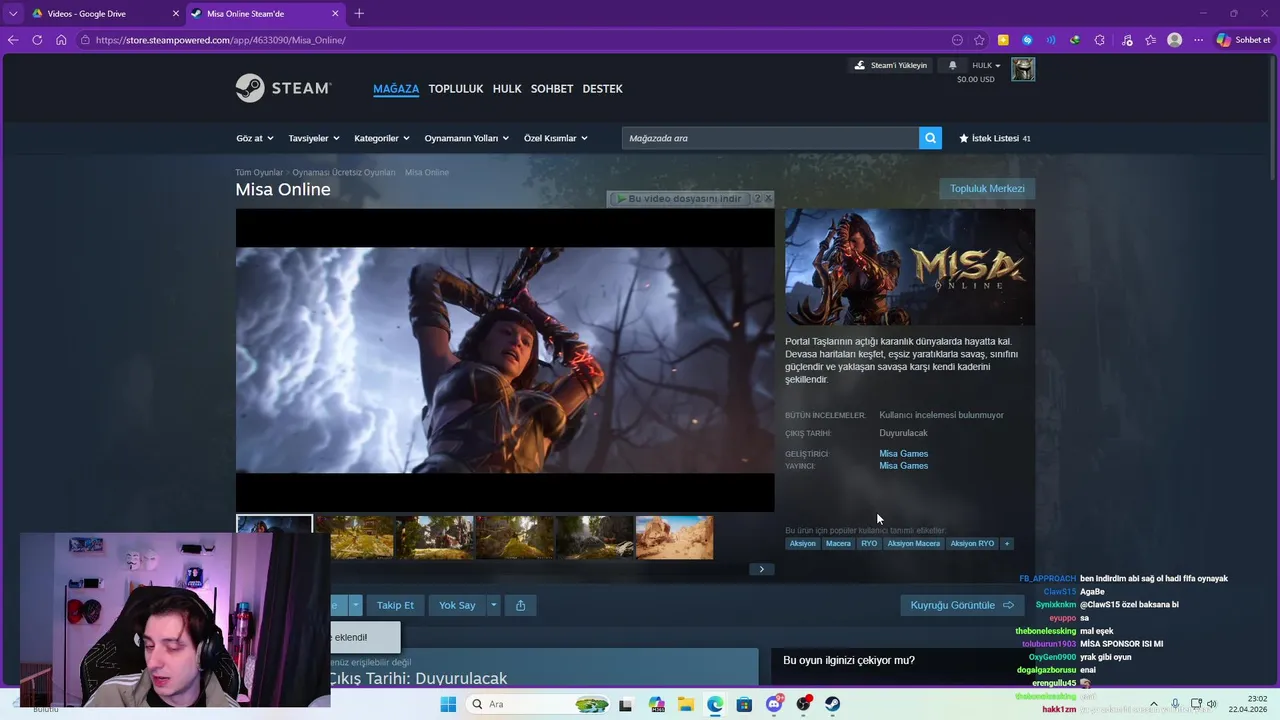
Task: Open File Explorer from taskbar
Action: coord(686,704)
